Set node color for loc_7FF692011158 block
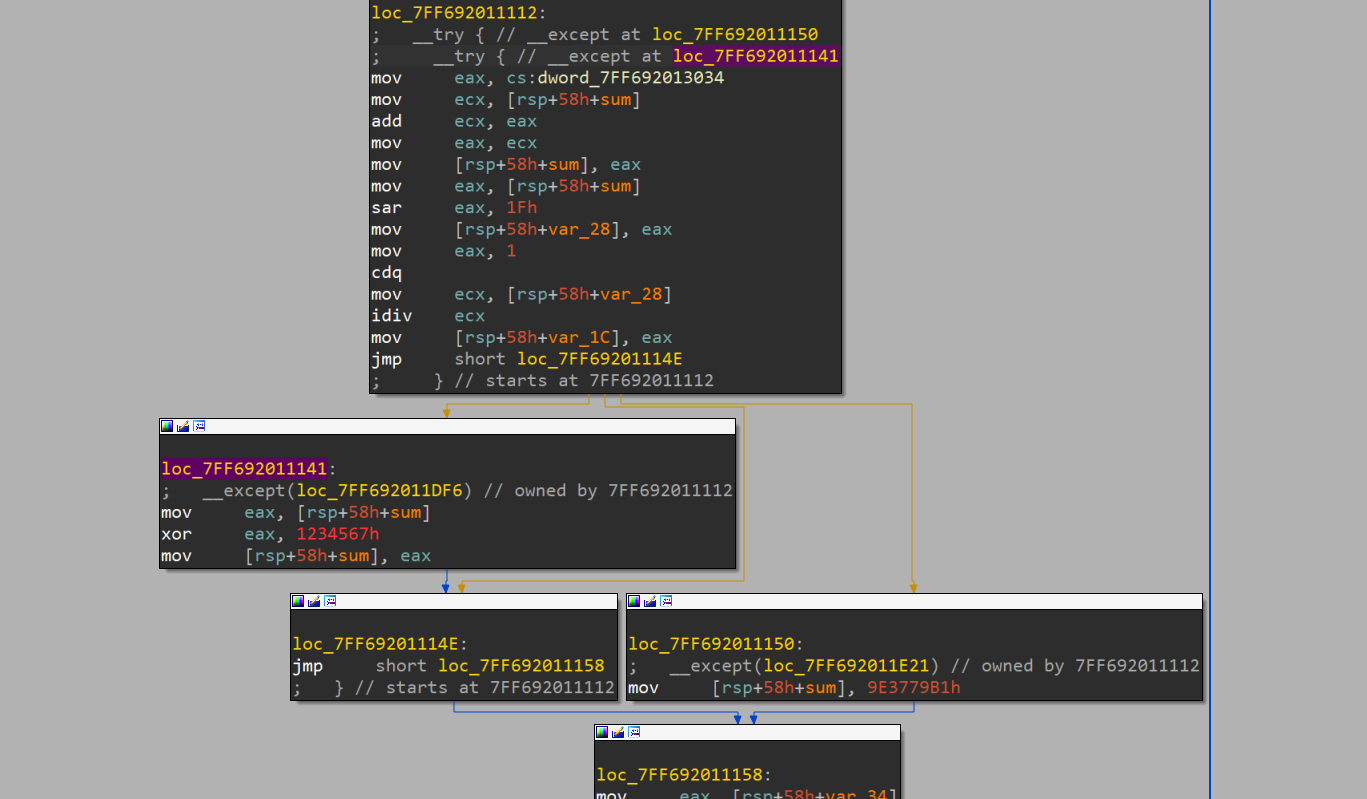The image size is (1367, 799). 602,732
